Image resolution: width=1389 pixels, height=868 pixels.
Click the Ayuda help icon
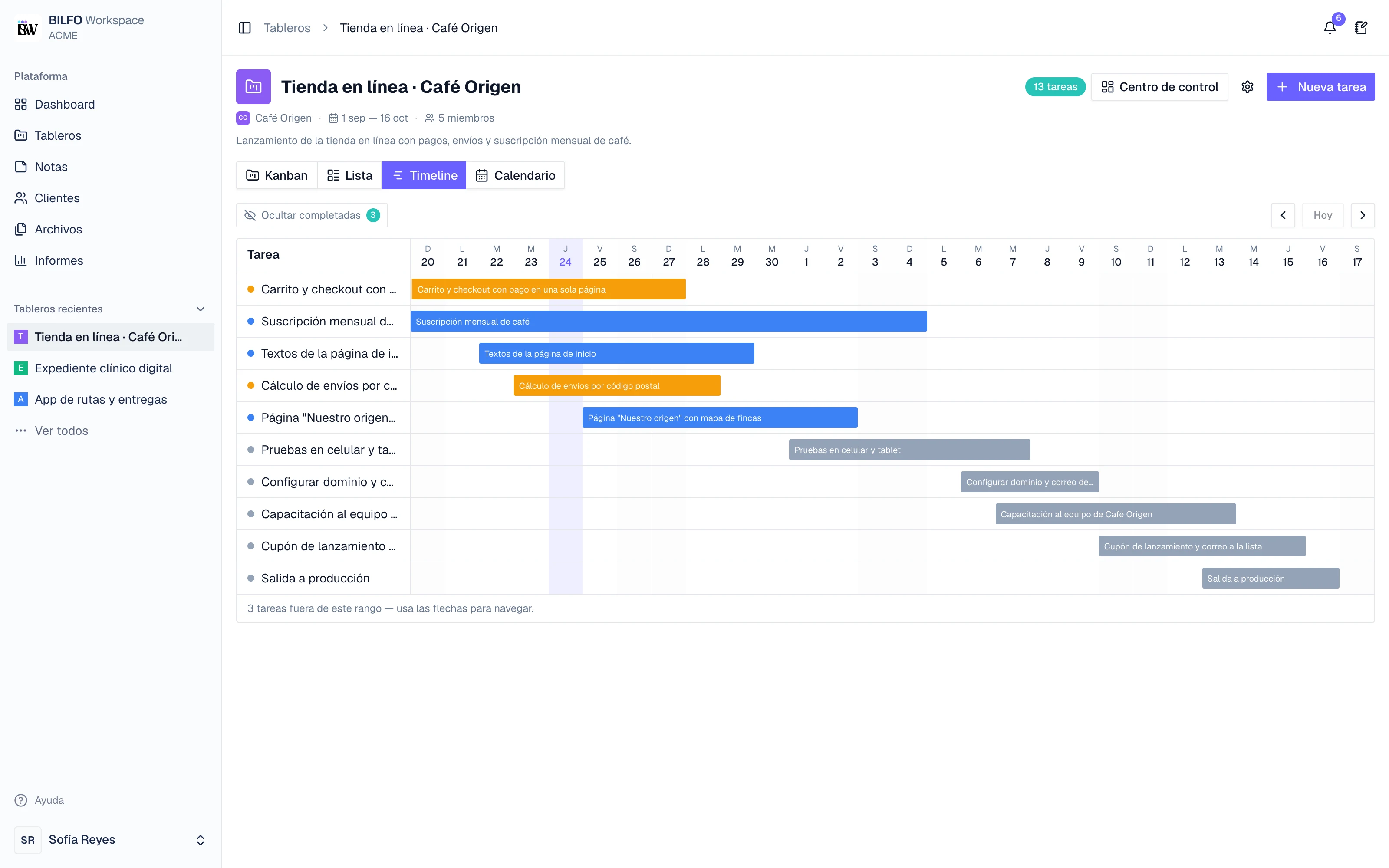coord(21,800)
